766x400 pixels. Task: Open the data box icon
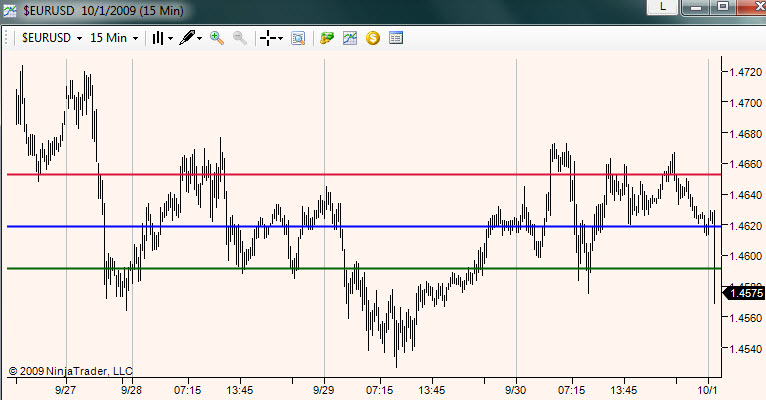click(x=298, y=38)
